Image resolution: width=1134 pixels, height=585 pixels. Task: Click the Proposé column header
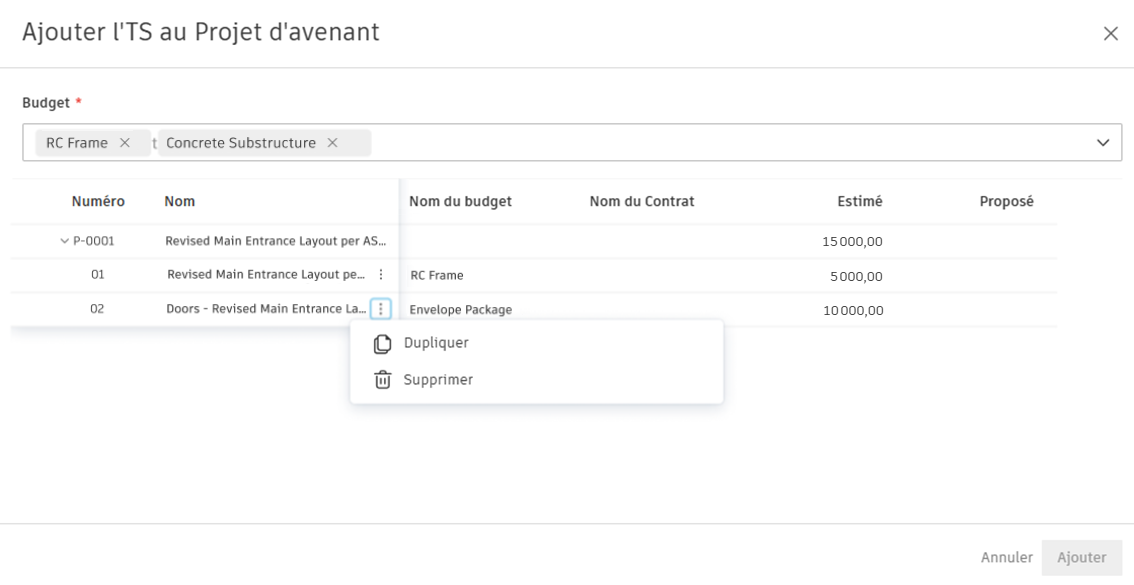pyautogui.click(x=1006, y=202)
